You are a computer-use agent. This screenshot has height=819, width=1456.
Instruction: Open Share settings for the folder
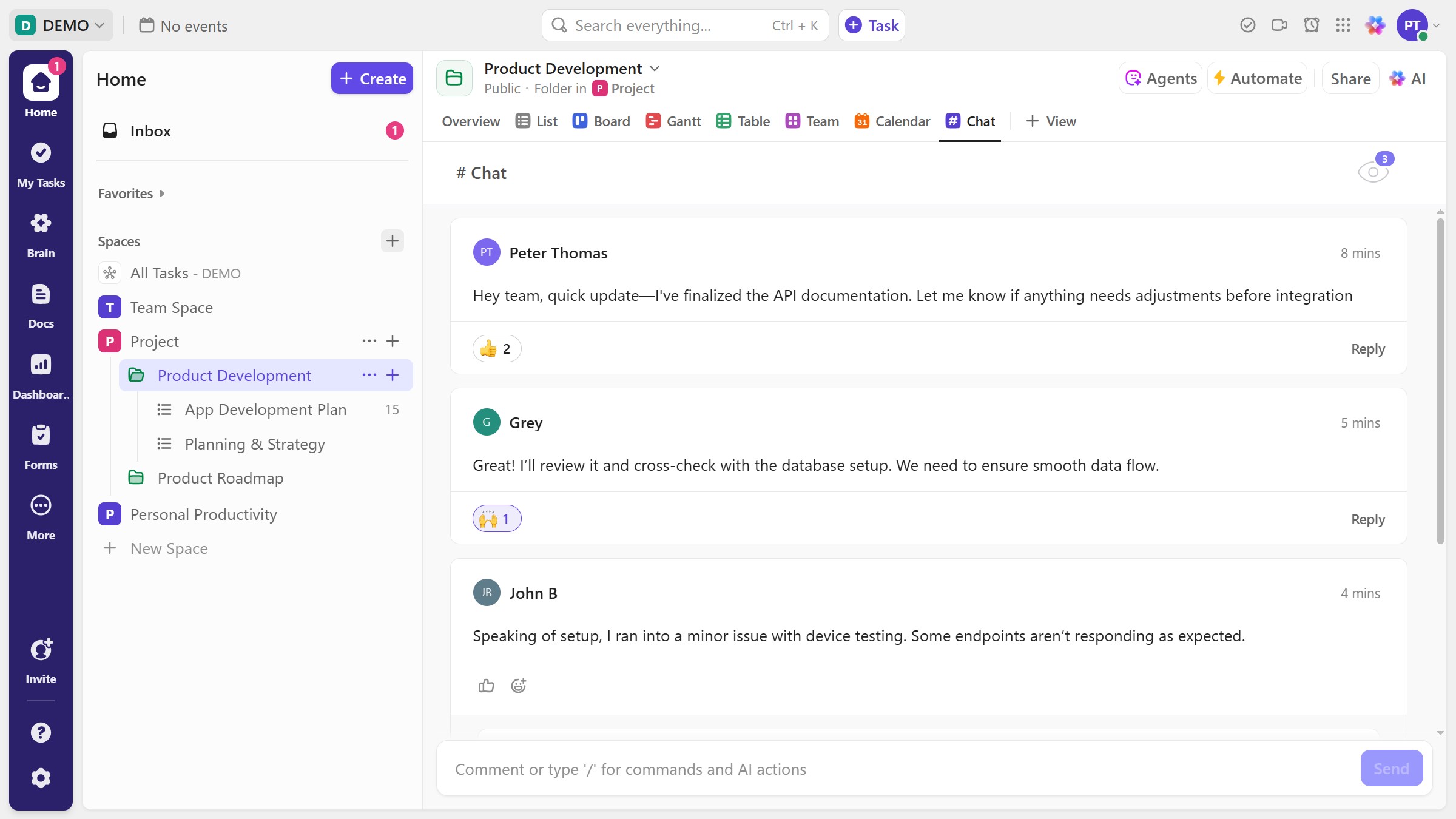click(1350, 78)
